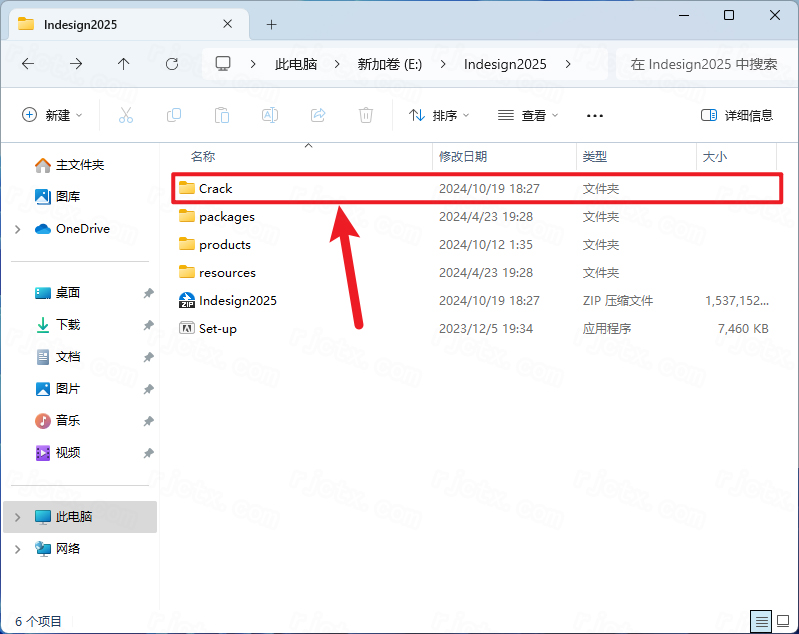799x634 pixels.
Task: Toggle the details pane (详细信息)
Action: pos(737,115)
